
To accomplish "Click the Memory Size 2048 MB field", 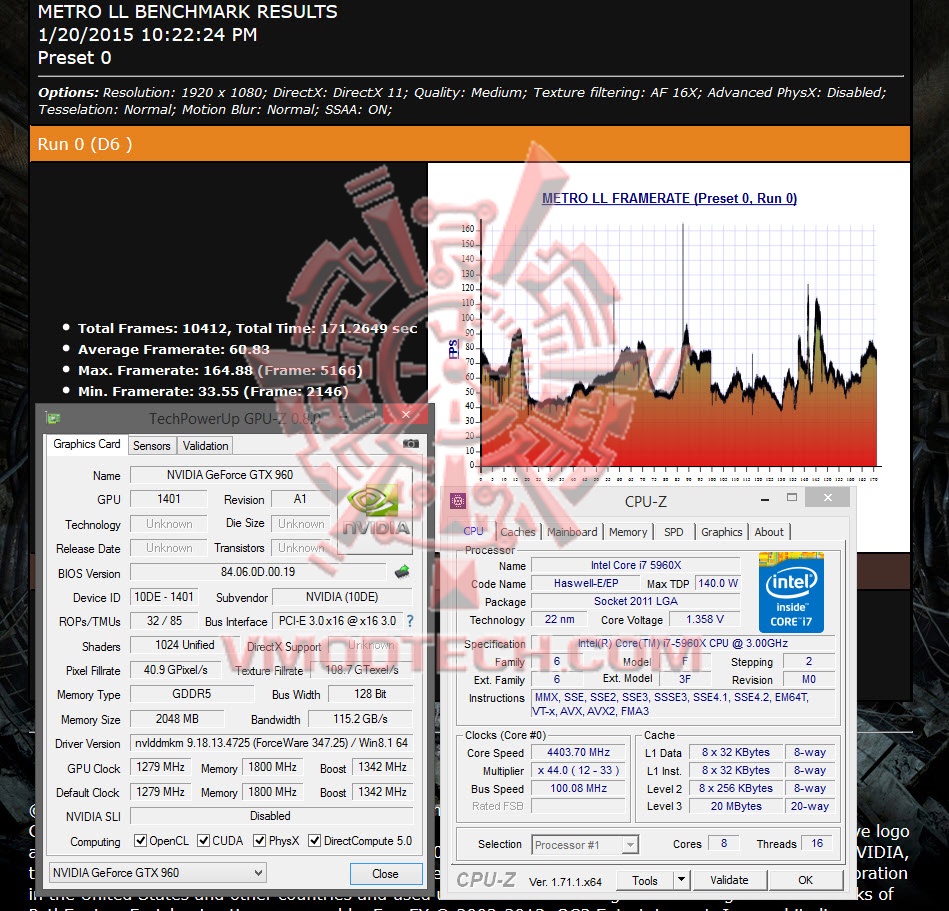I will coord(177,719).
